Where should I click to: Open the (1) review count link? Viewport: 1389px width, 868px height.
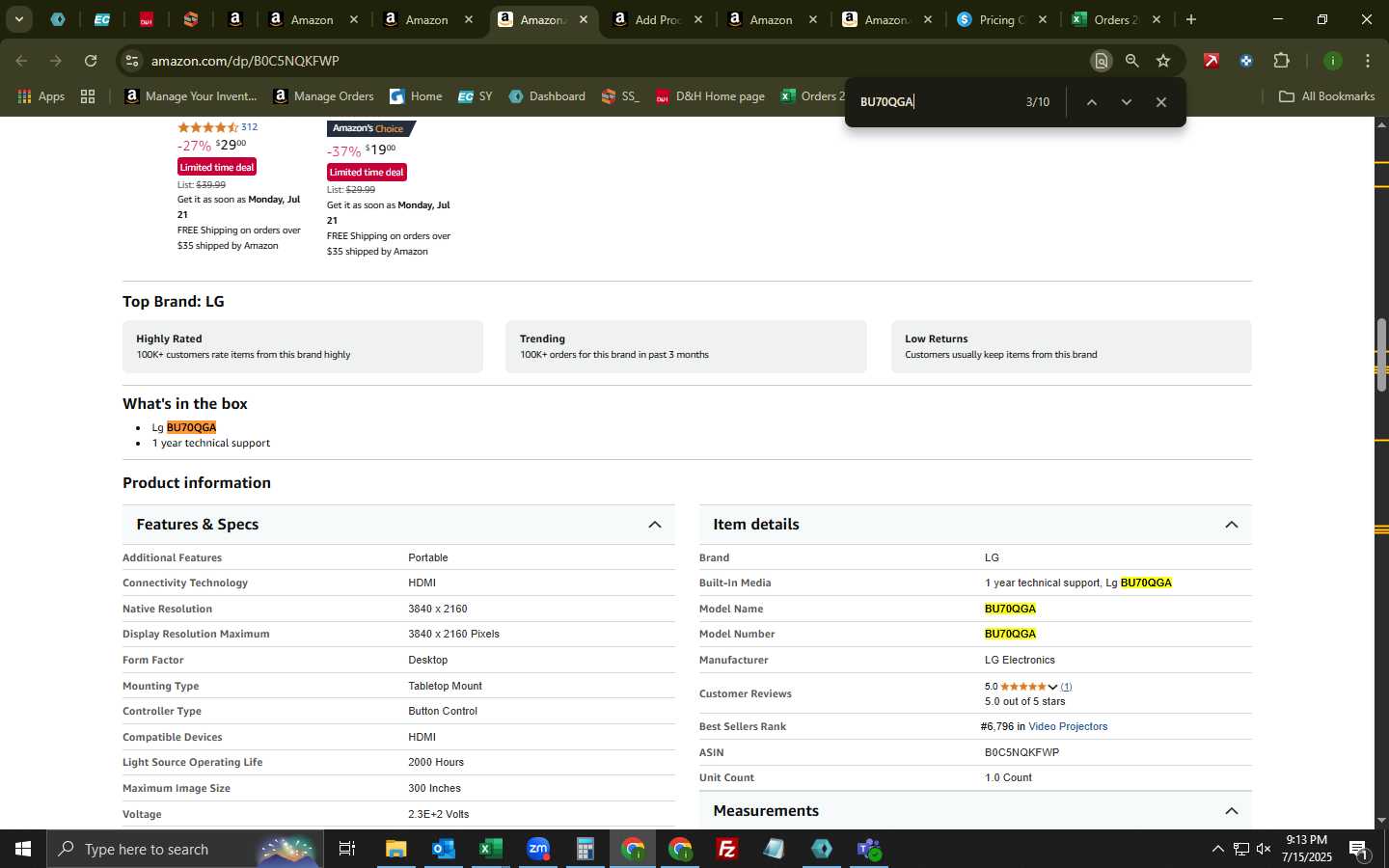(x=1066, y=687)
